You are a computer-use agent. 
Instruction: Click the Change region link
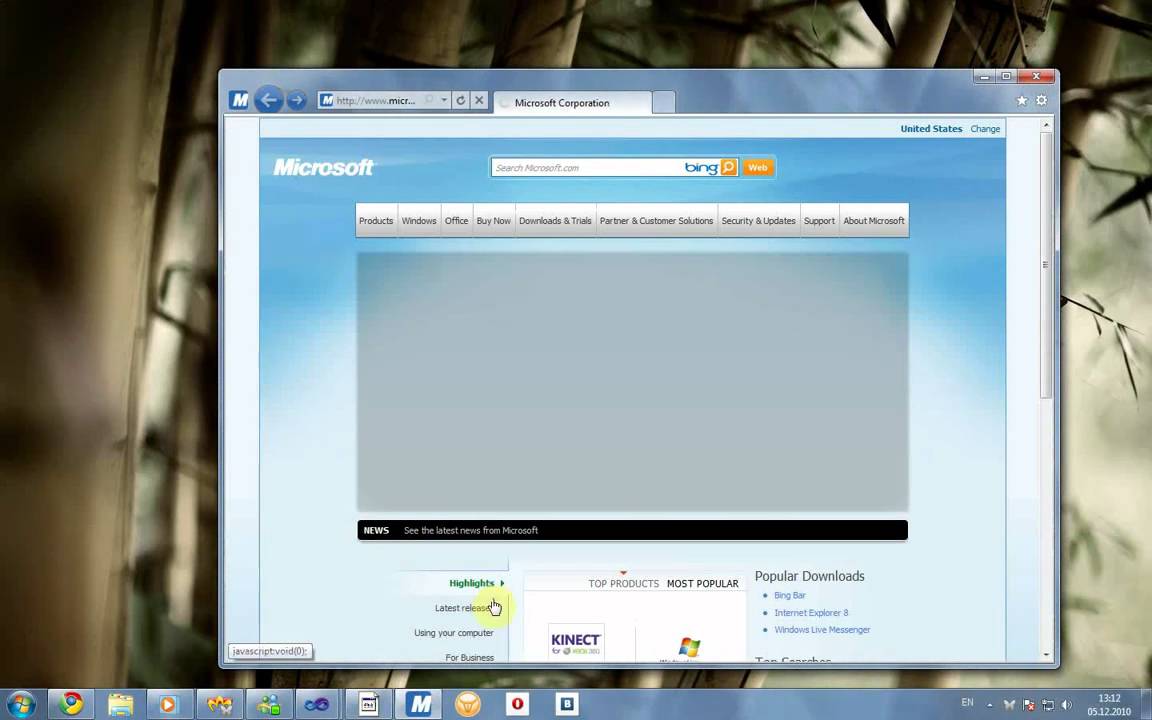[984, 129]
